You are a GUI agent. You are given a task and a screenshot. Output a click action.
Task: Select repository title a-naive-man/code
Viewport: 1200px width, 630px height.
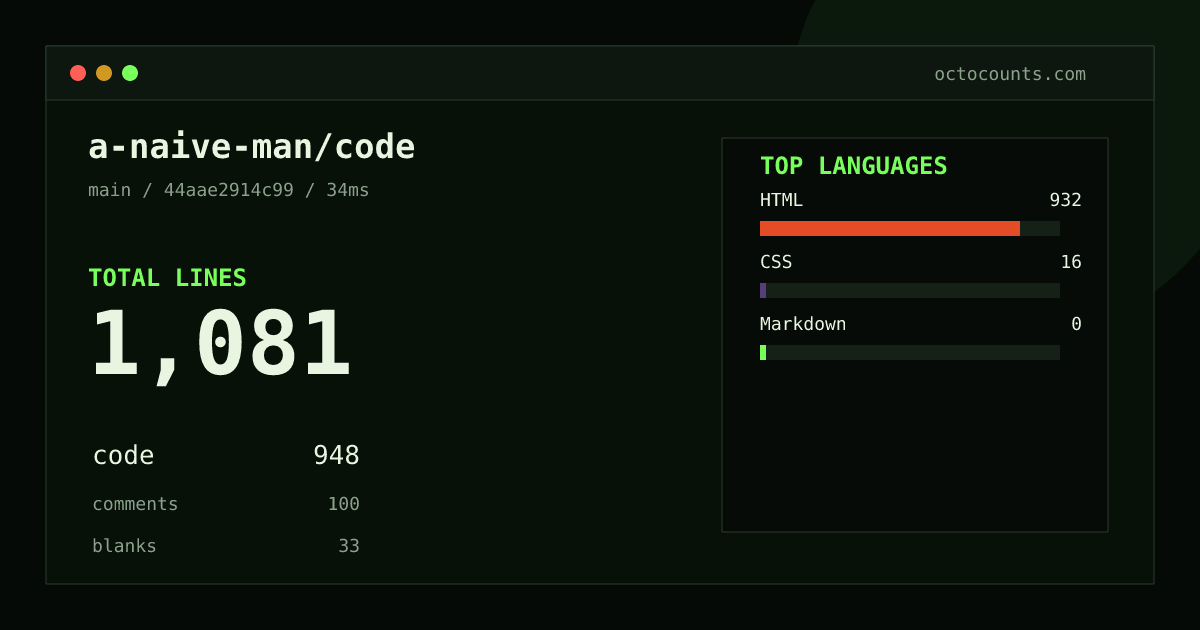tap(252, 147)
